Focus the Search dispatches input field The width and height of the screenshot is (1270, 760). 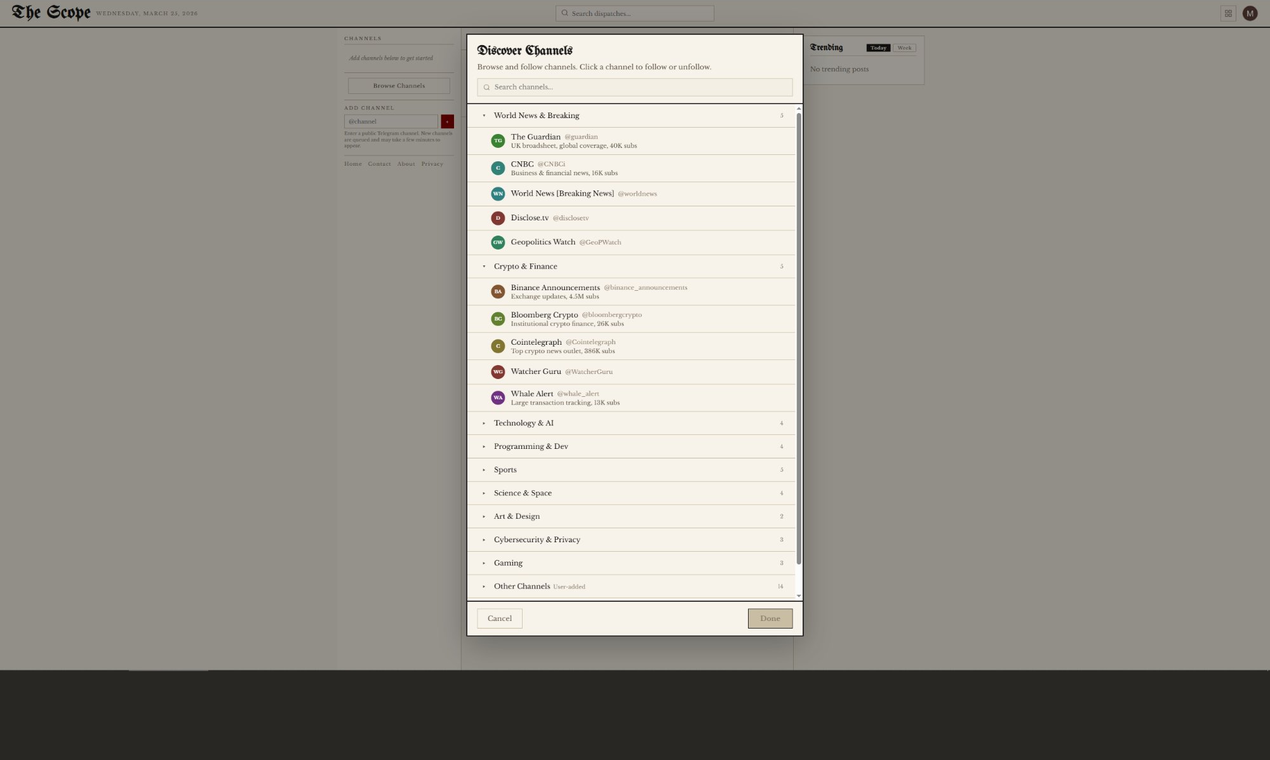click(x=635, y=13)
